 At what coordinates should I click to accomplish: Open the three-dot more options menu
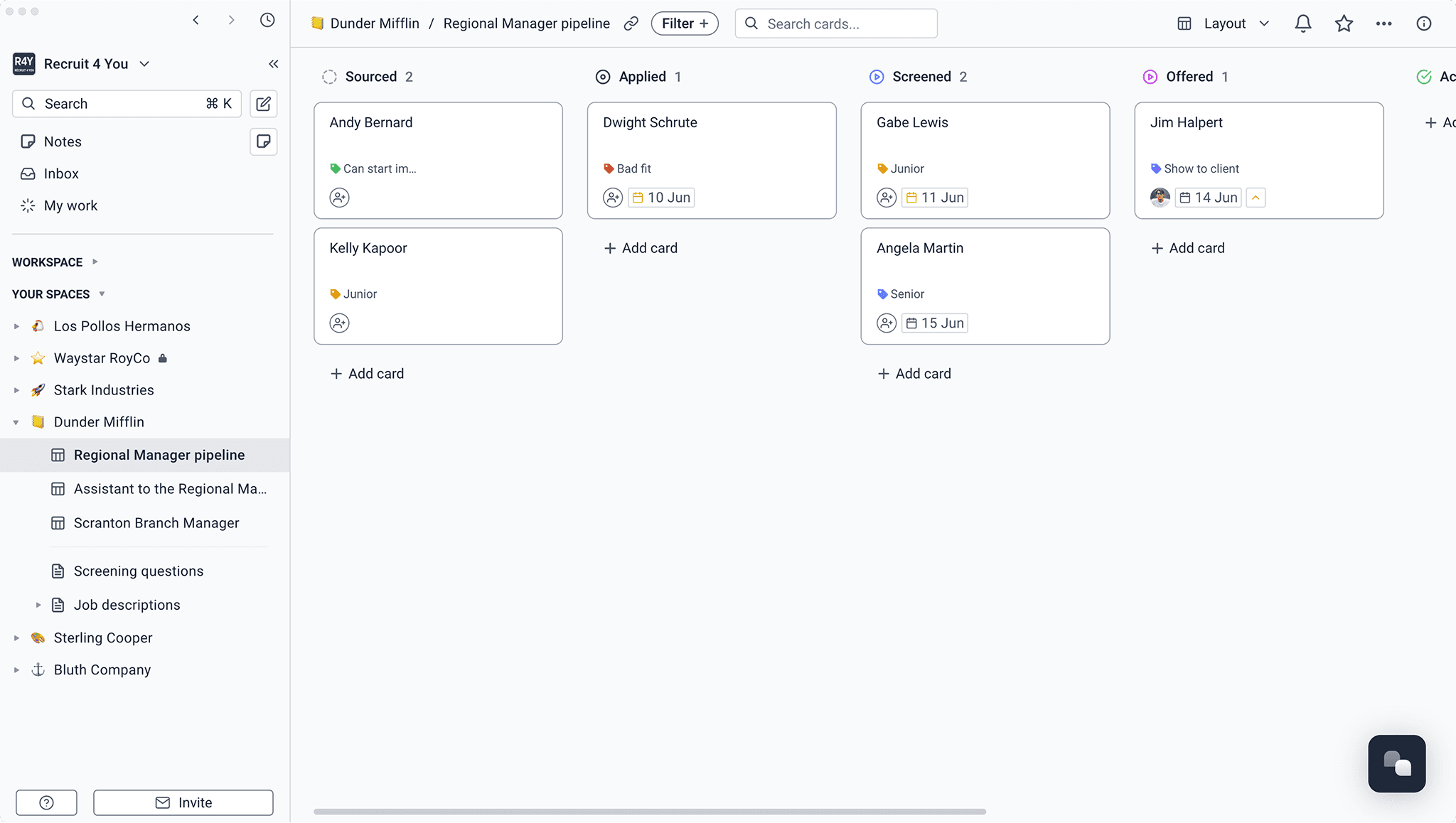pos(1383,23)
